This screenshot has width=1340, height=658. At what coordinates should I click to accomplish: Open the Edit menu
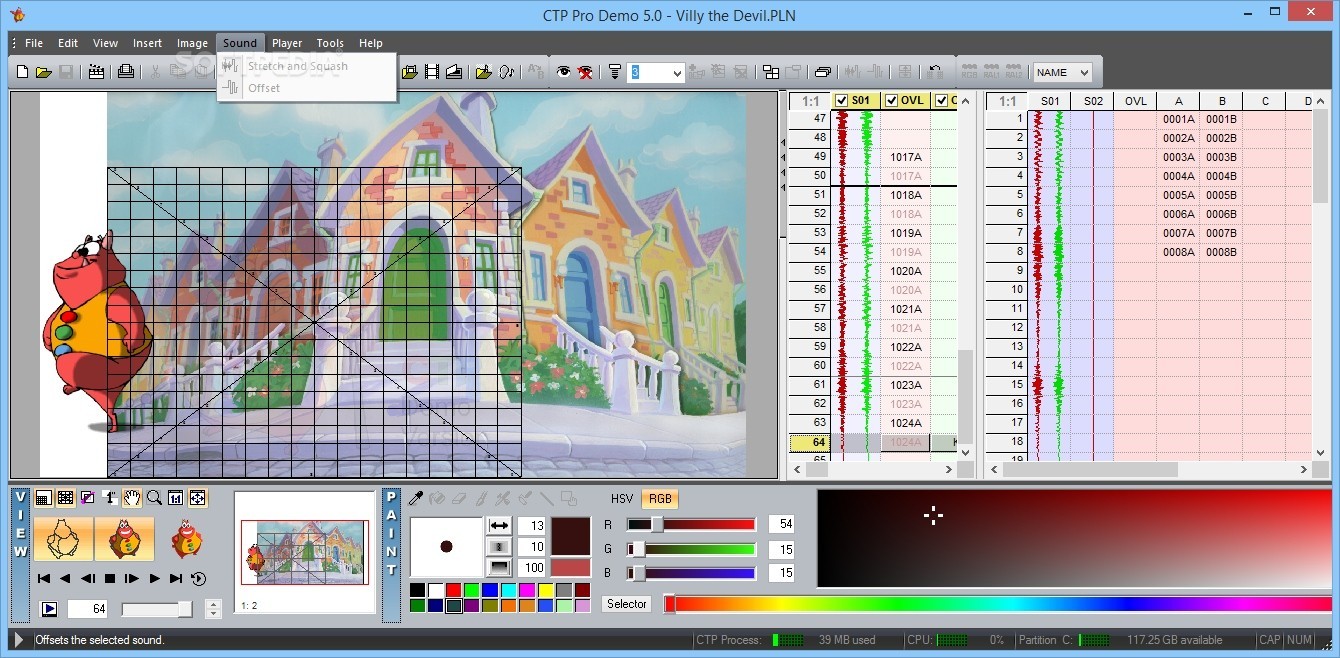[68, 43]
